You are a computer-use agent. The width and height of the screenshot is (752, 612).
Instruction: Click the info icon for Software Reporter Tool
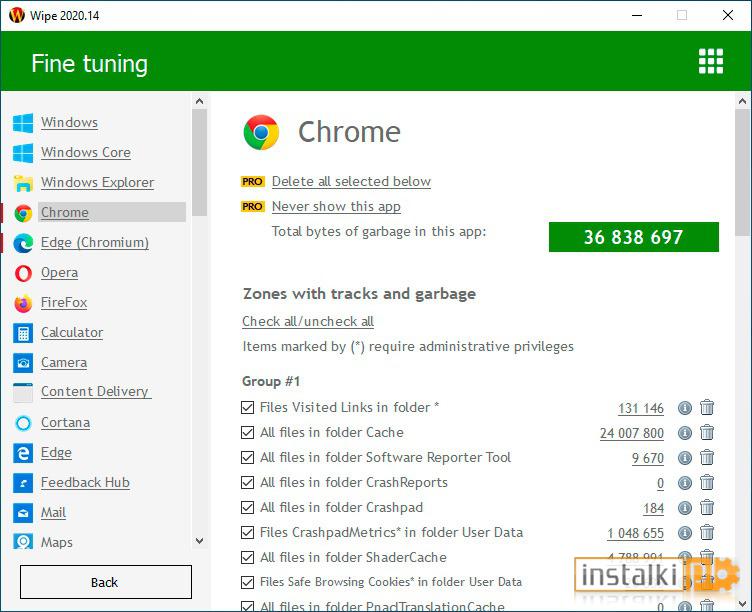click(x=685, y=458)
